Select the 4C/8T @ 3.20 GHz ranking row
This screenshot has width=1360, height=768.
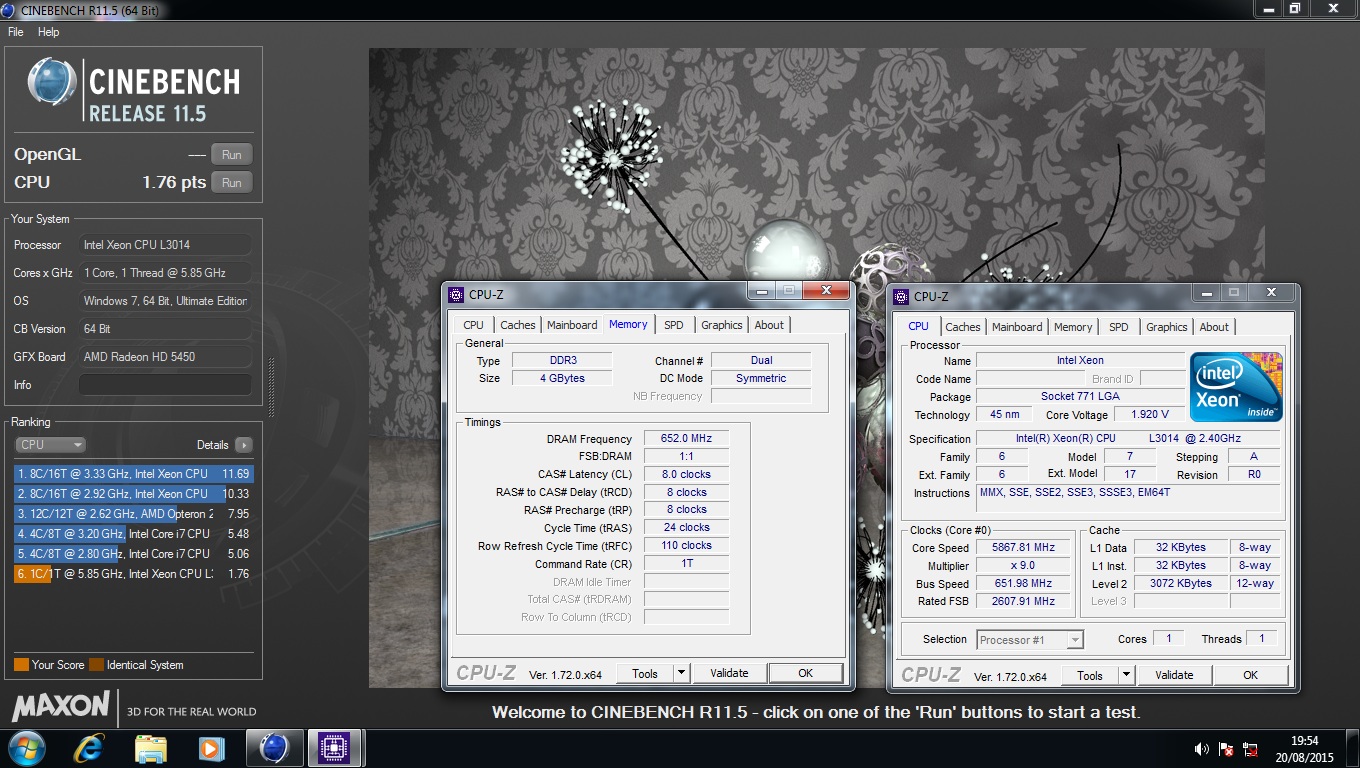click(x=134, y=534)
